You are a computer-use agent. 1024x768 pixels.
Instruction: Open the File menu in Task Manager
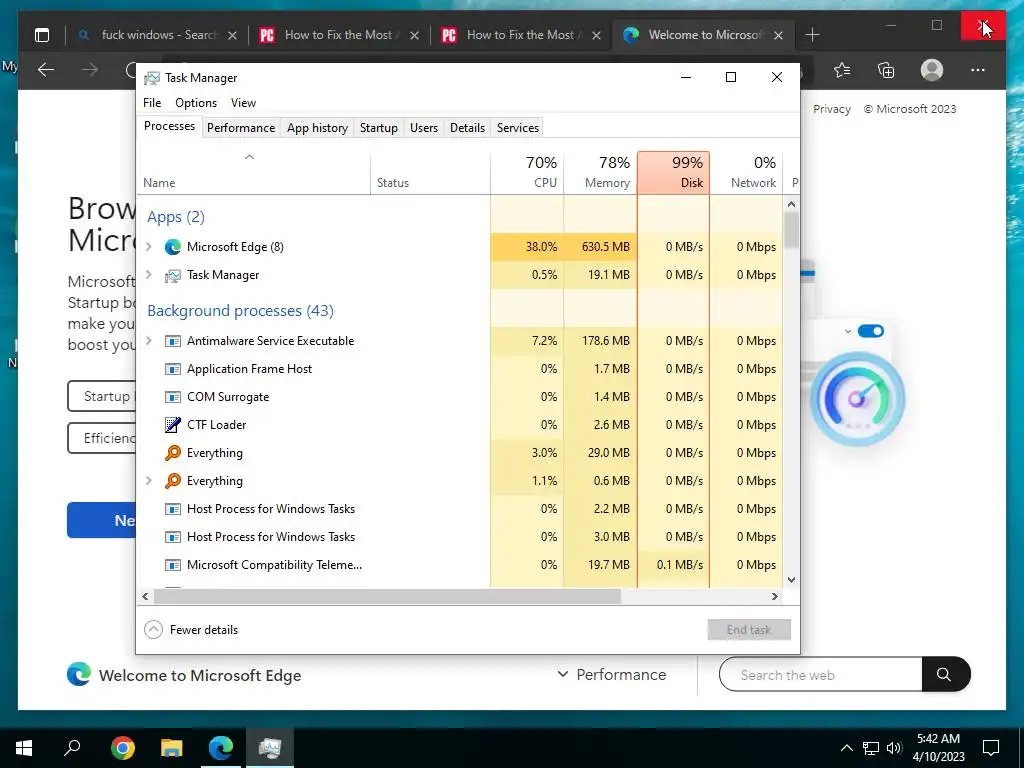pos(152,103)
